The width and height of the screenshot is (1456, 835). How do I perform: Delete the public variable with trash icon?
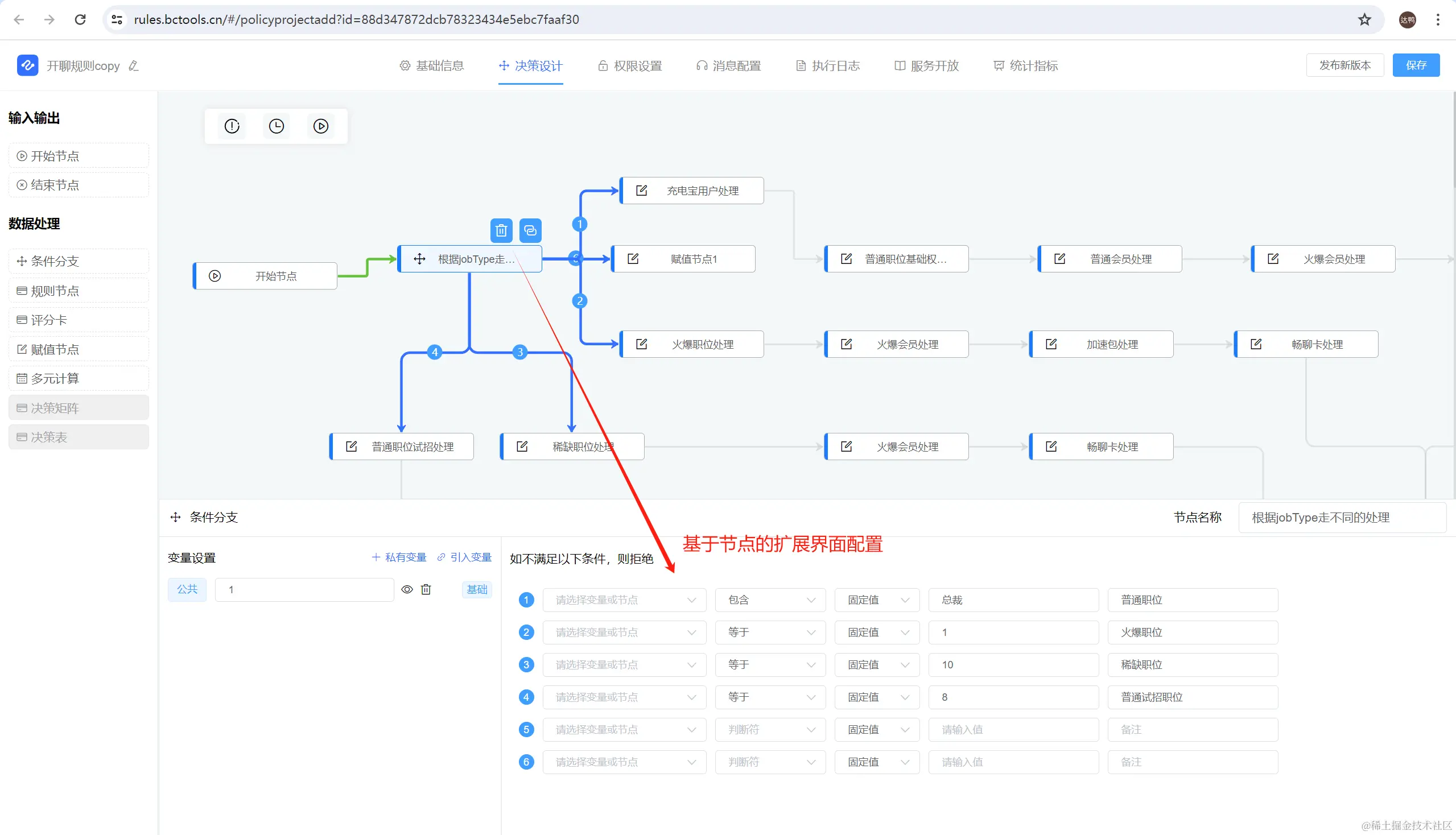click(426, 589)
